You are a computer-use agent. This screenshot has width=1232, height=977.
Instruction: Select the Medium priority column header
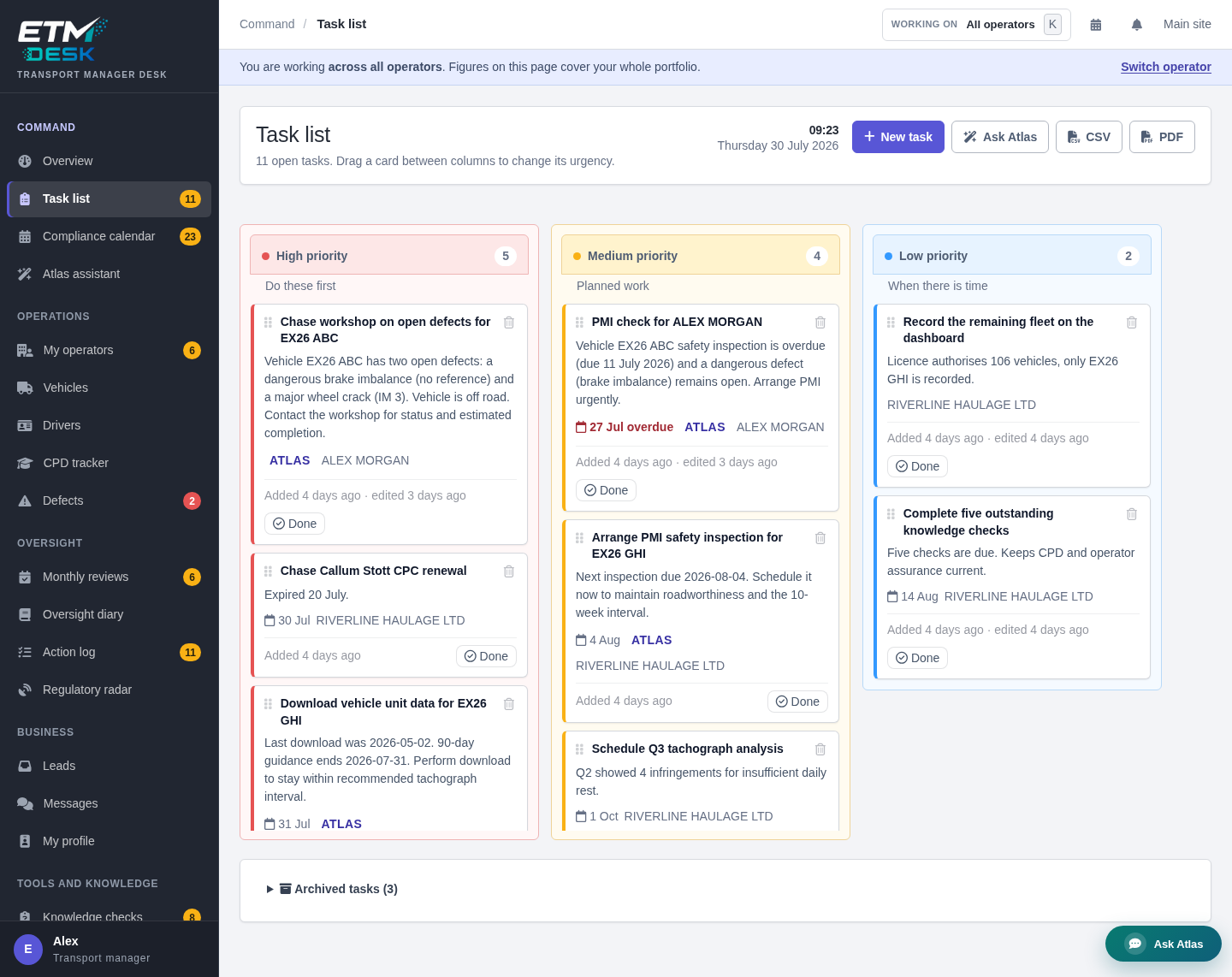(x=701, y=255)
